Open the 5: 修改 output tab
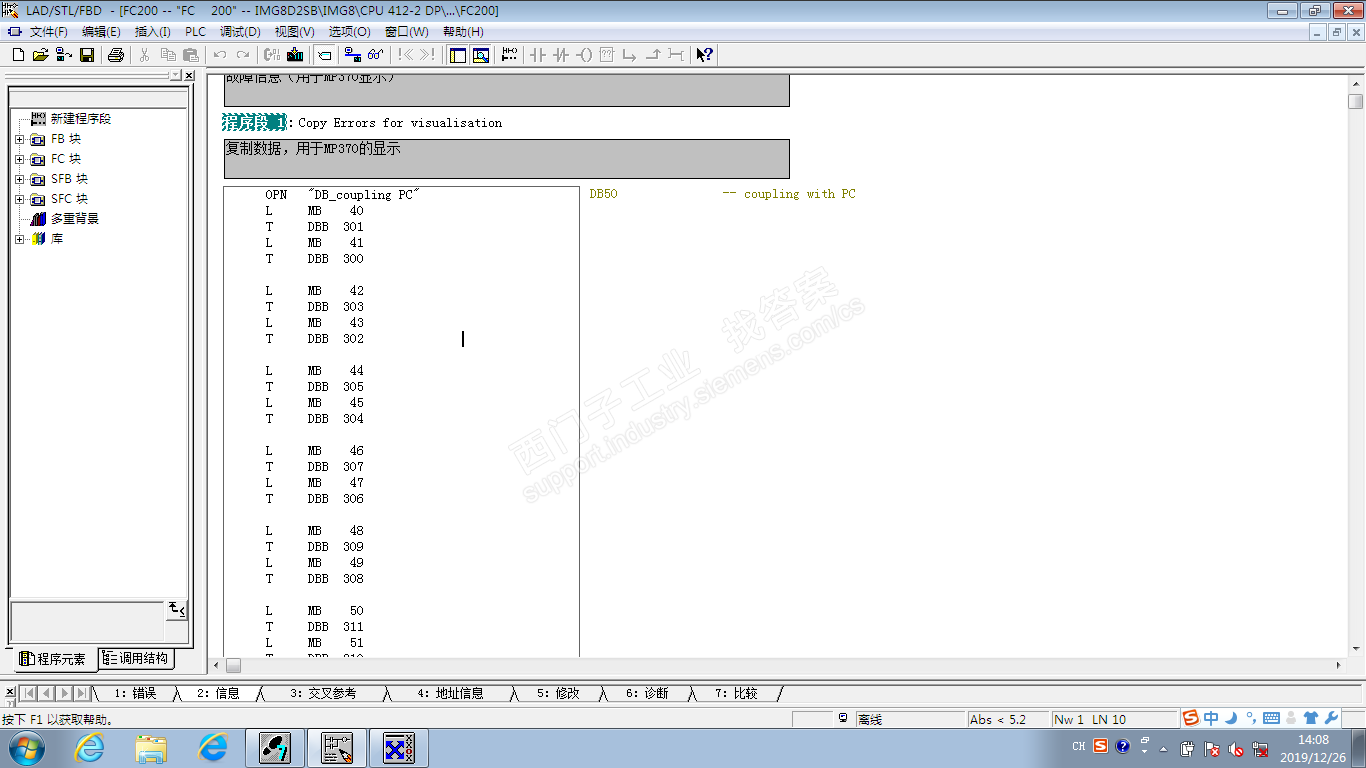This screenshot has height=768, width=1366. [558, 693]
